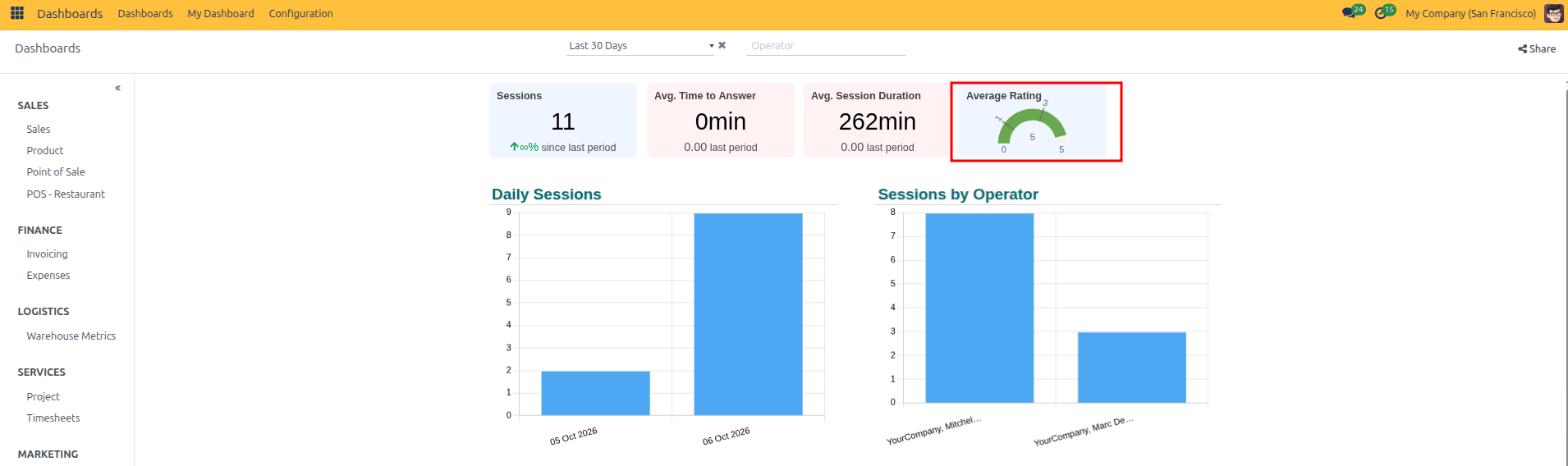
Task: Click the 0min value
Action: coord(721,121)
